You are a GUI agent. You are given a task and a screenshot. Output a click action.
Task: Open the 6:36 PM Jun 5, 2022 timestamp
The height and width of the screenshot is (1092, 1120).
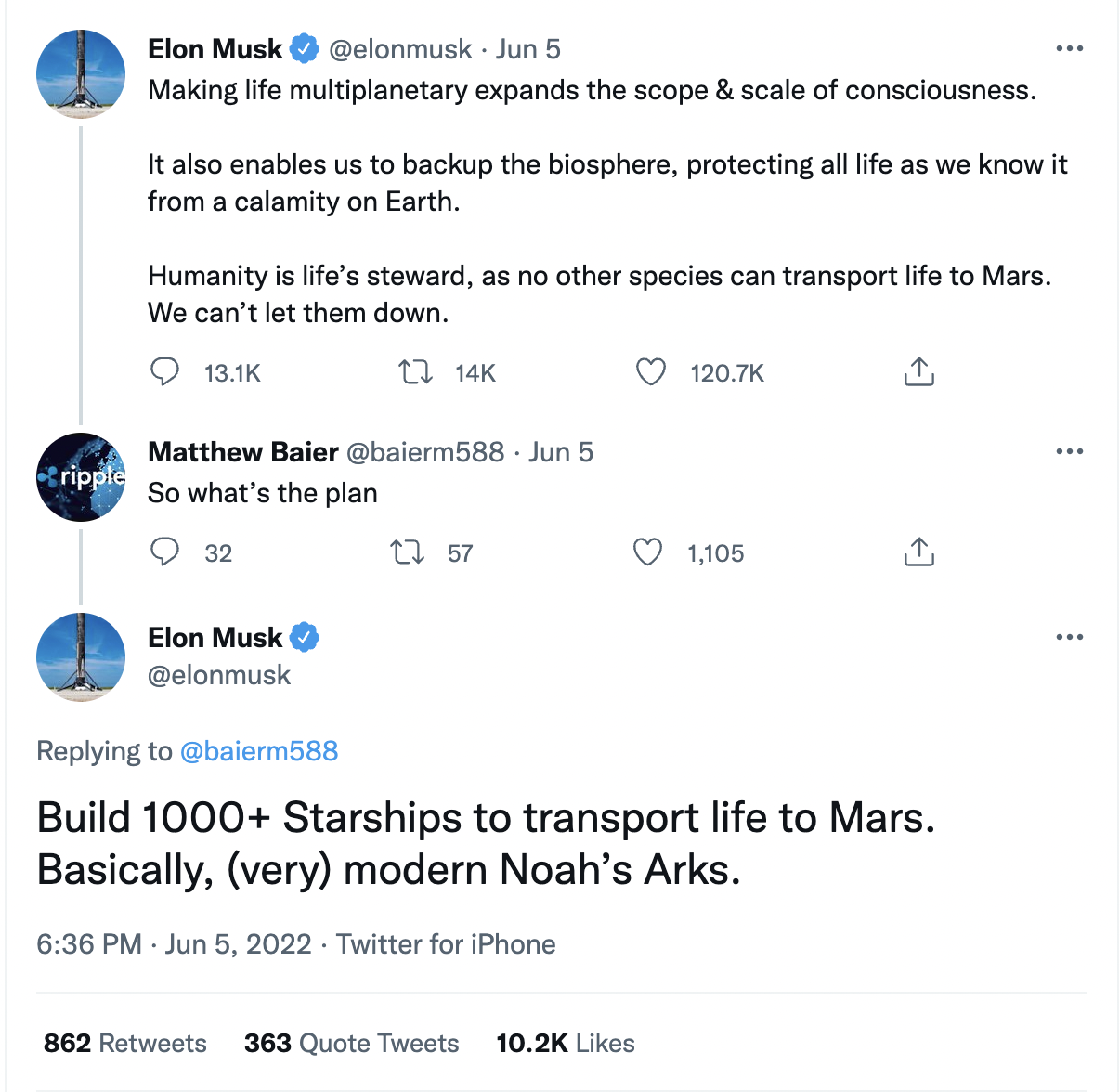click(174, 944)
